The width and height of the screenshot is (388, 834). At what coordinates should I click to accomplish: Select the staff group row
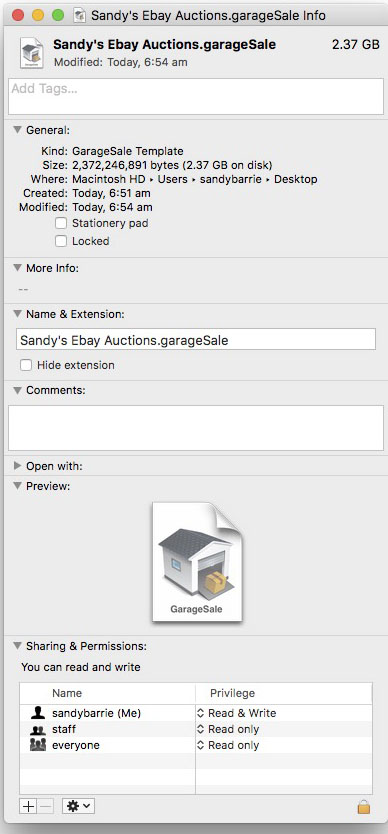point(196,729)
